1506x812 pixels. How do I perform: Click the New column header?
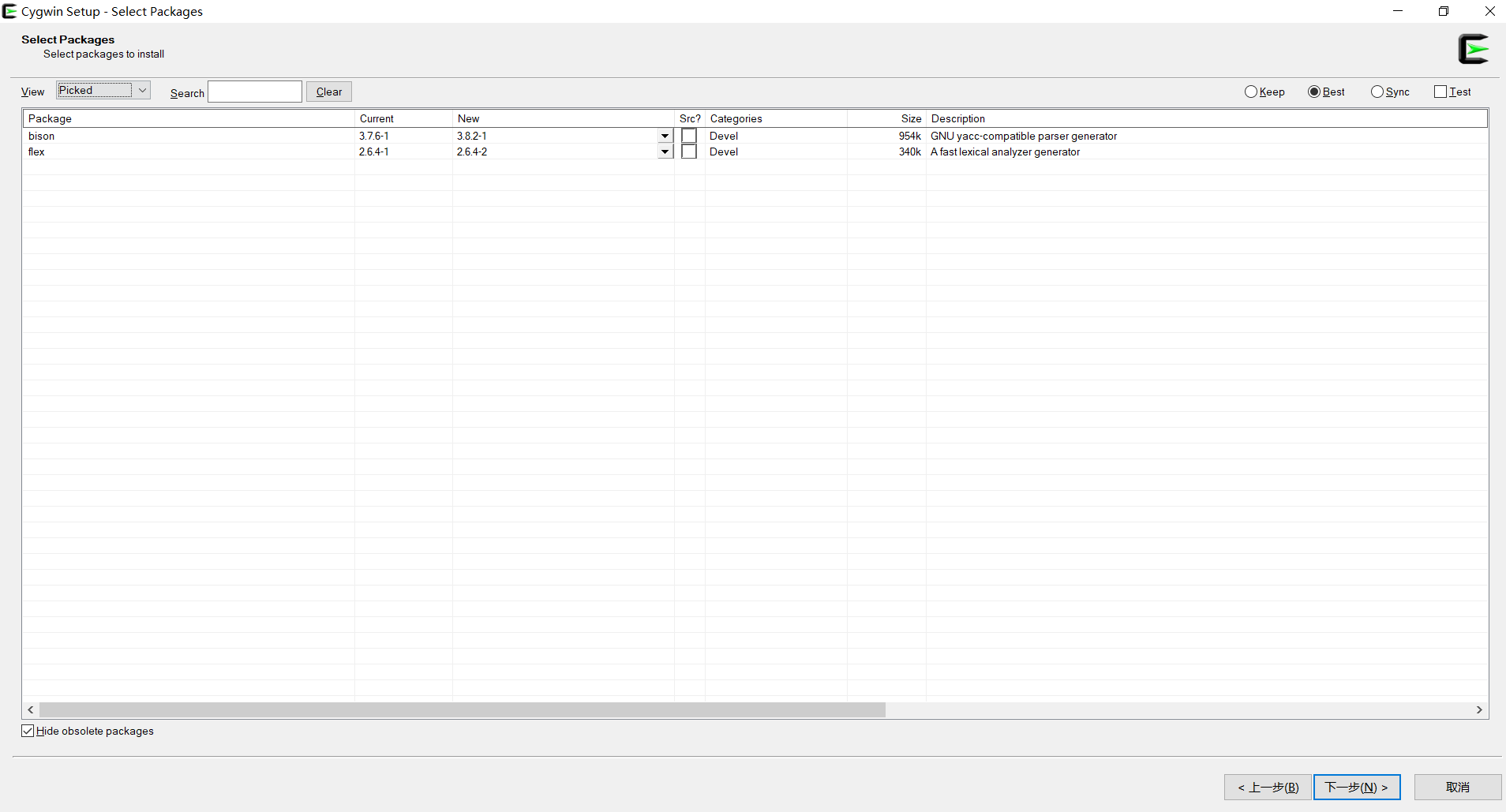564,118
